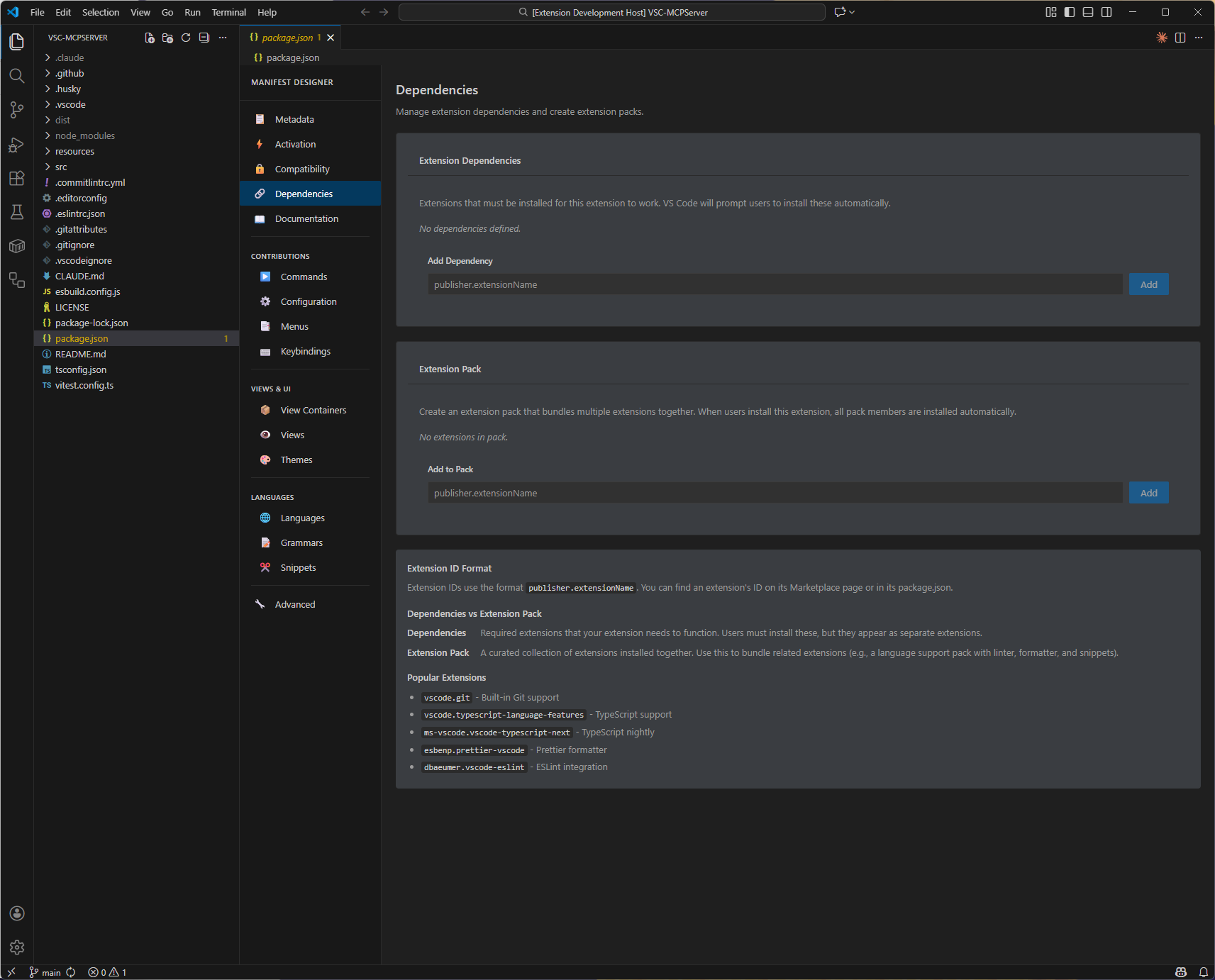The image size is (1215, 980).
Task: Toggle the bottom panel layout icon
Action: click(x=1088, y=12)
